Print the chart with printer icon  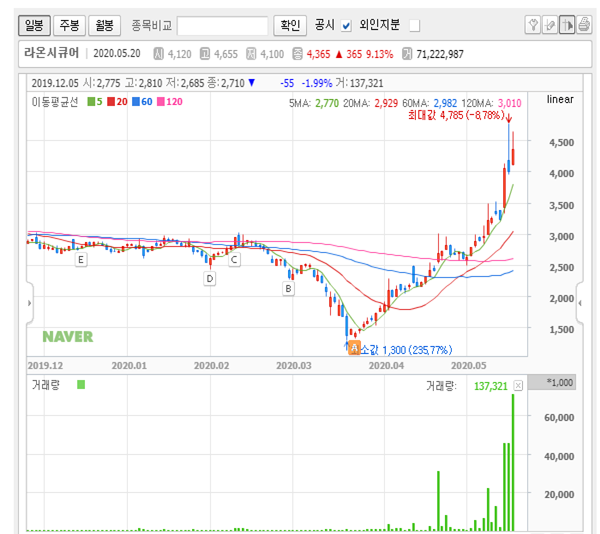[x=584, y=25]
